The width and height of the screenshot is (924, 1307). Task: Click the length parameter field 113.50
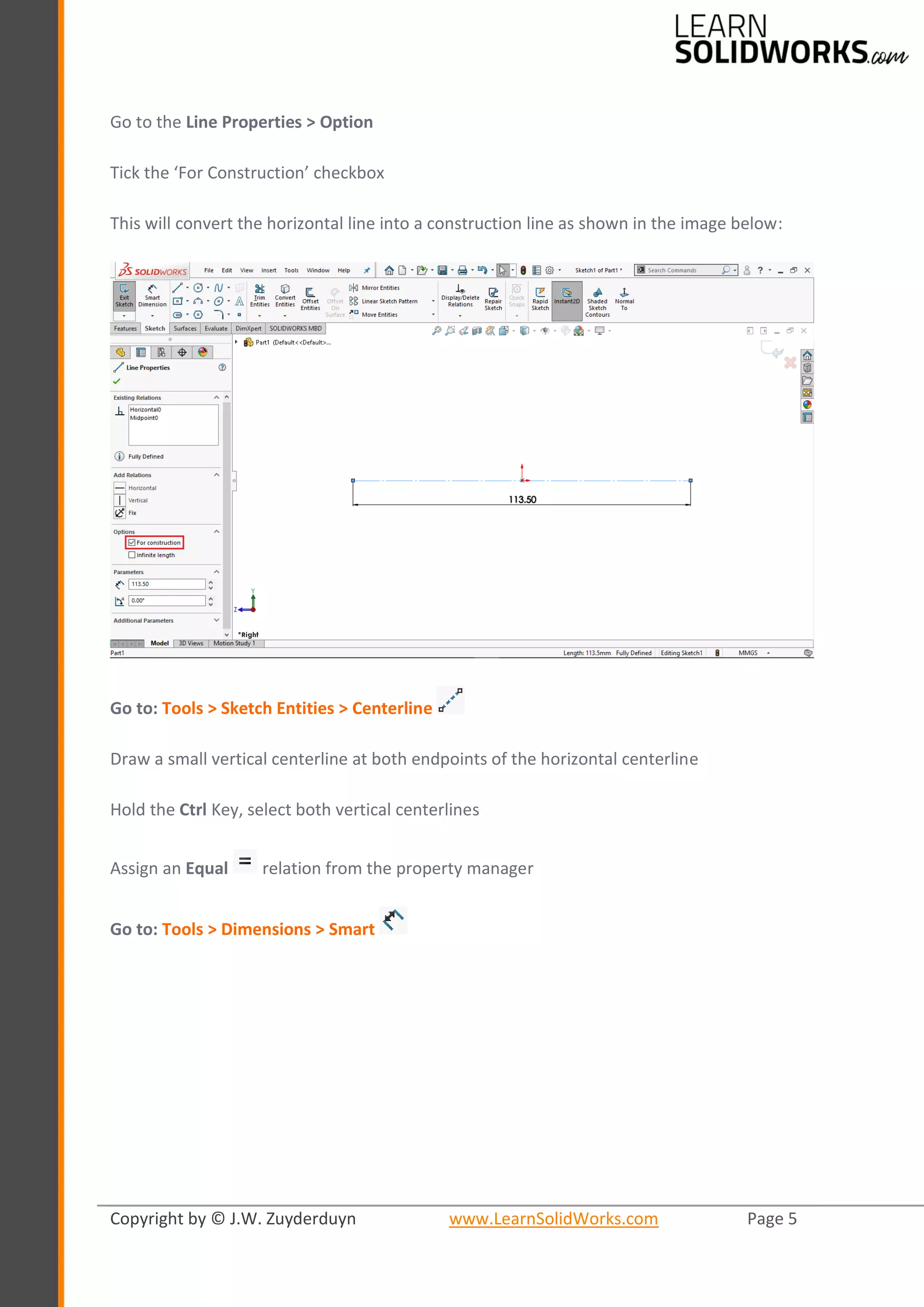[166, 584]
